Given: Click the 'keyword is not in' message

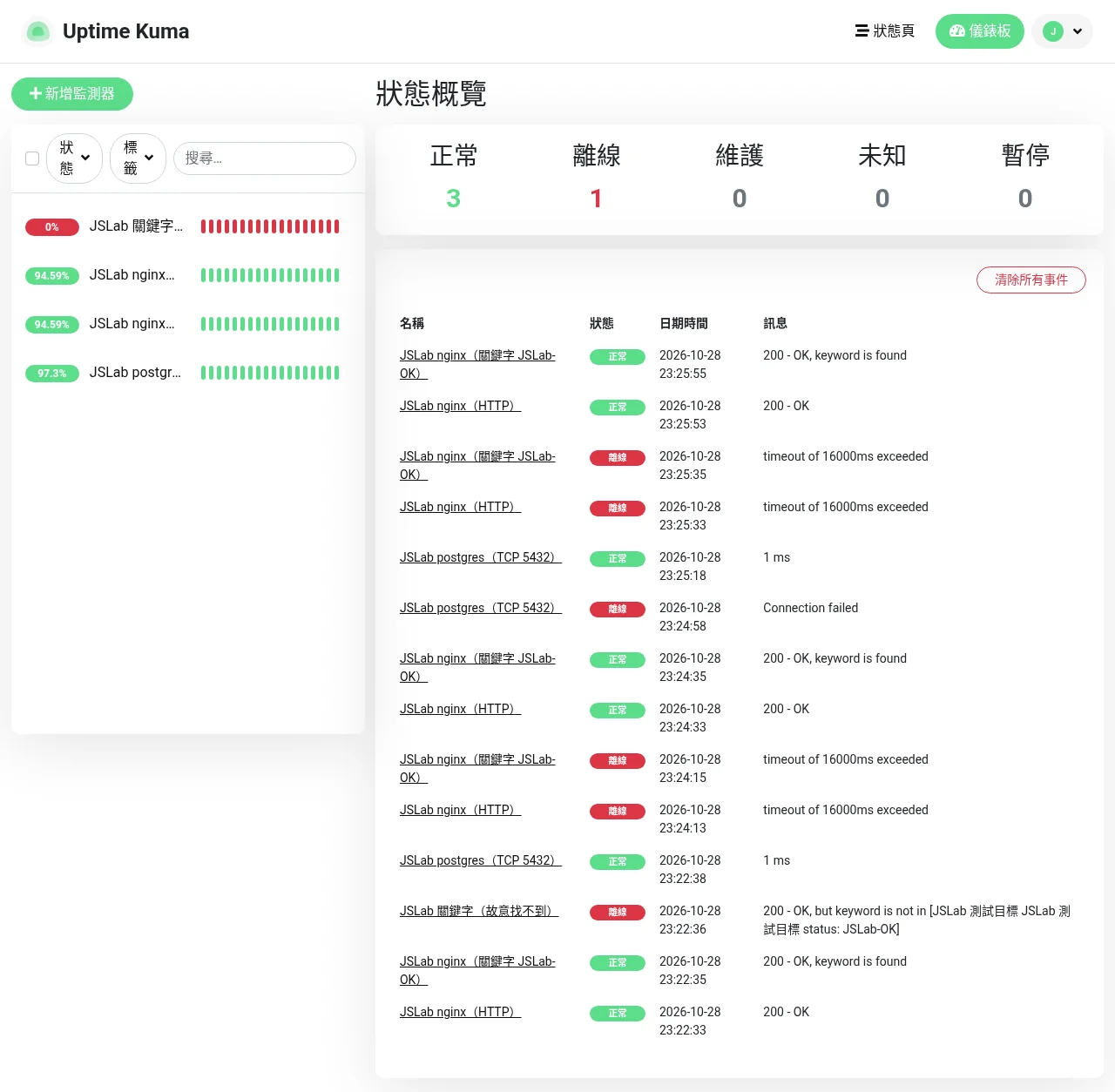Looking at the screenshot, I should 917,920.
